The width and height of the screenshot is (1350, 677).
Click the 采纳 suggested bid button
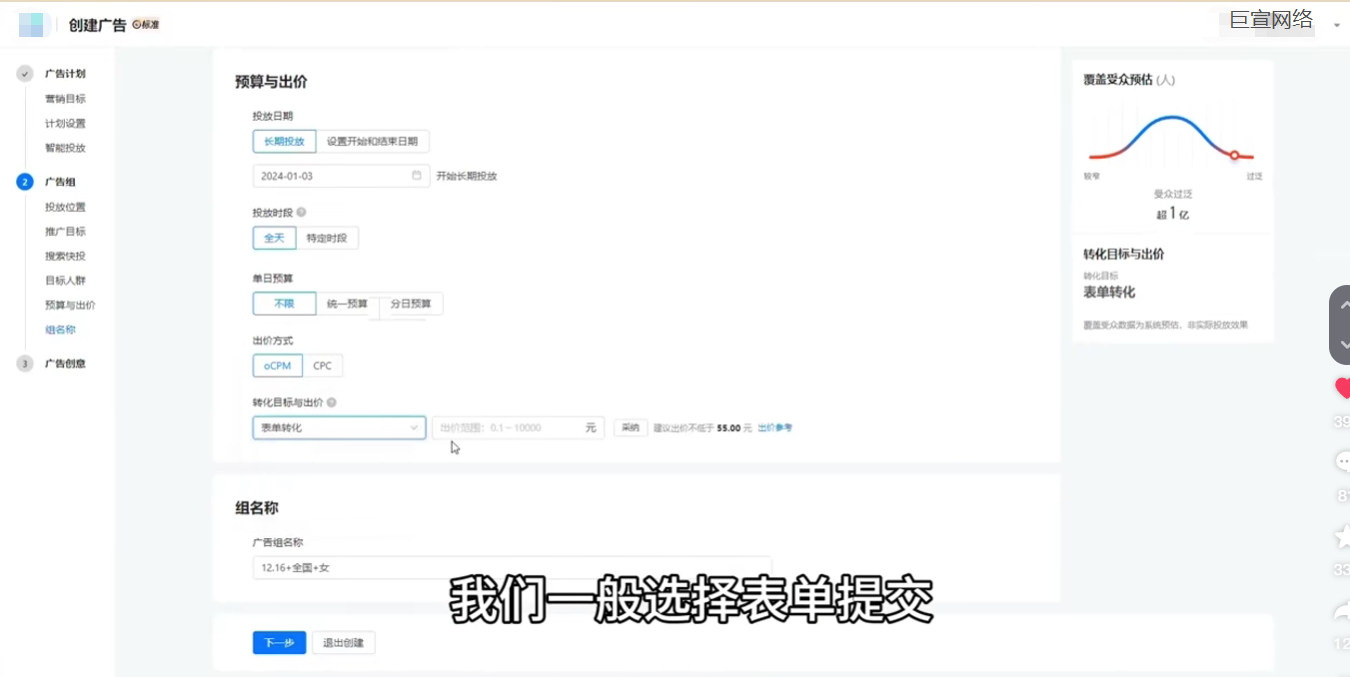(x=630, y=428)
